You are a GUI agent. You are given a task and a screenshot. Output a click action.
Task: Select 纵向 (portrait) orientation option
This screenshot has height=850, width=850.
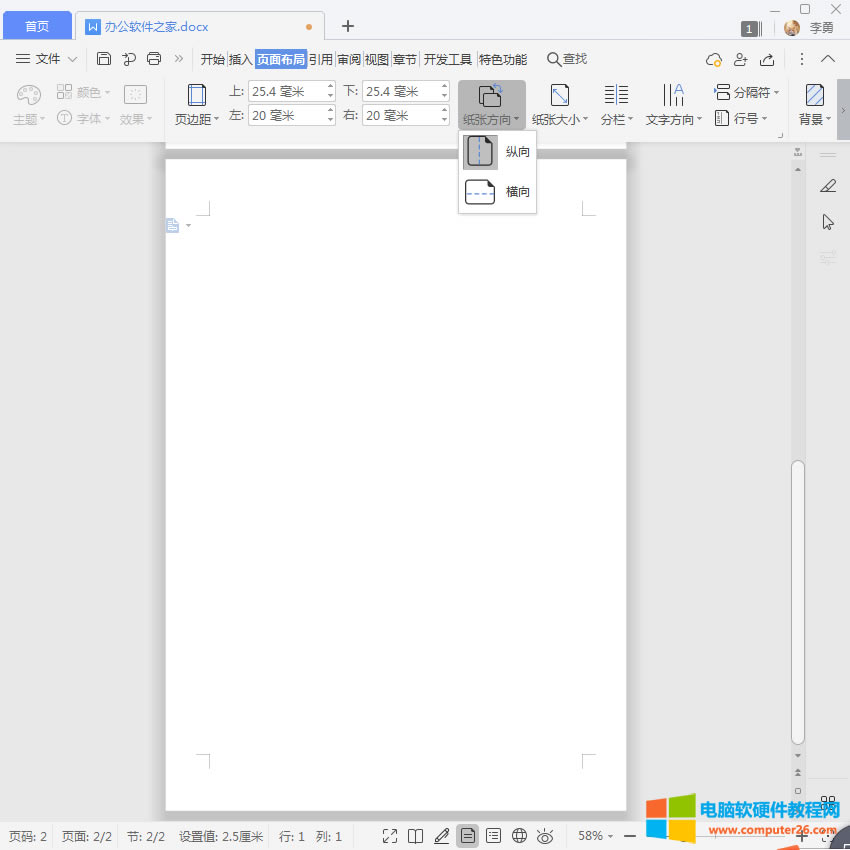[x=497, y=152]
